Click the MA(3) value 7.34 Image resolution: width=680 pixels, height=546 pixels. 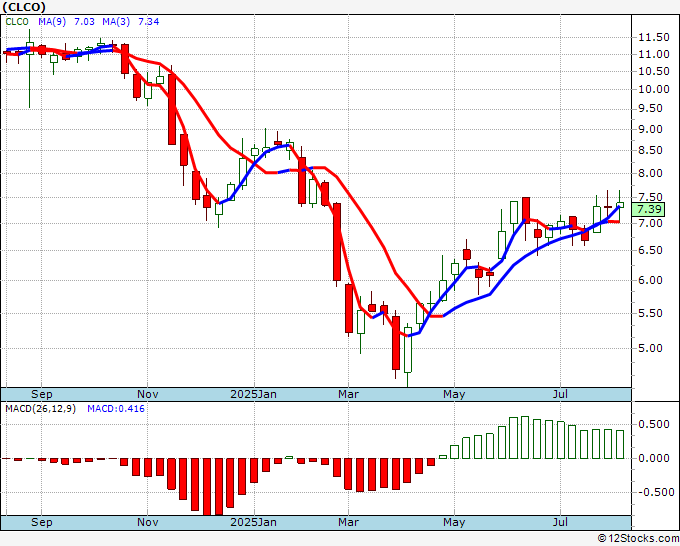coord(148,22)
